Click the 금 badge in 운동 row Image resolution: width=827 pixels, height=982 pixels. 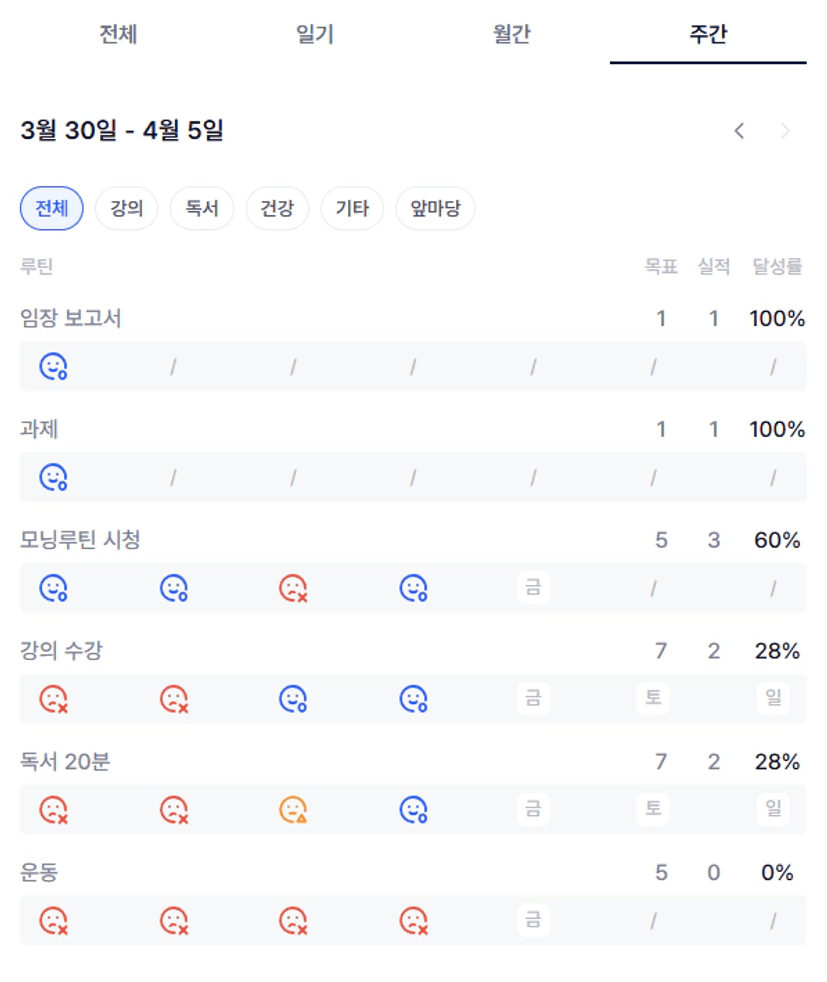pyautogui.click(x=533, y=920)
